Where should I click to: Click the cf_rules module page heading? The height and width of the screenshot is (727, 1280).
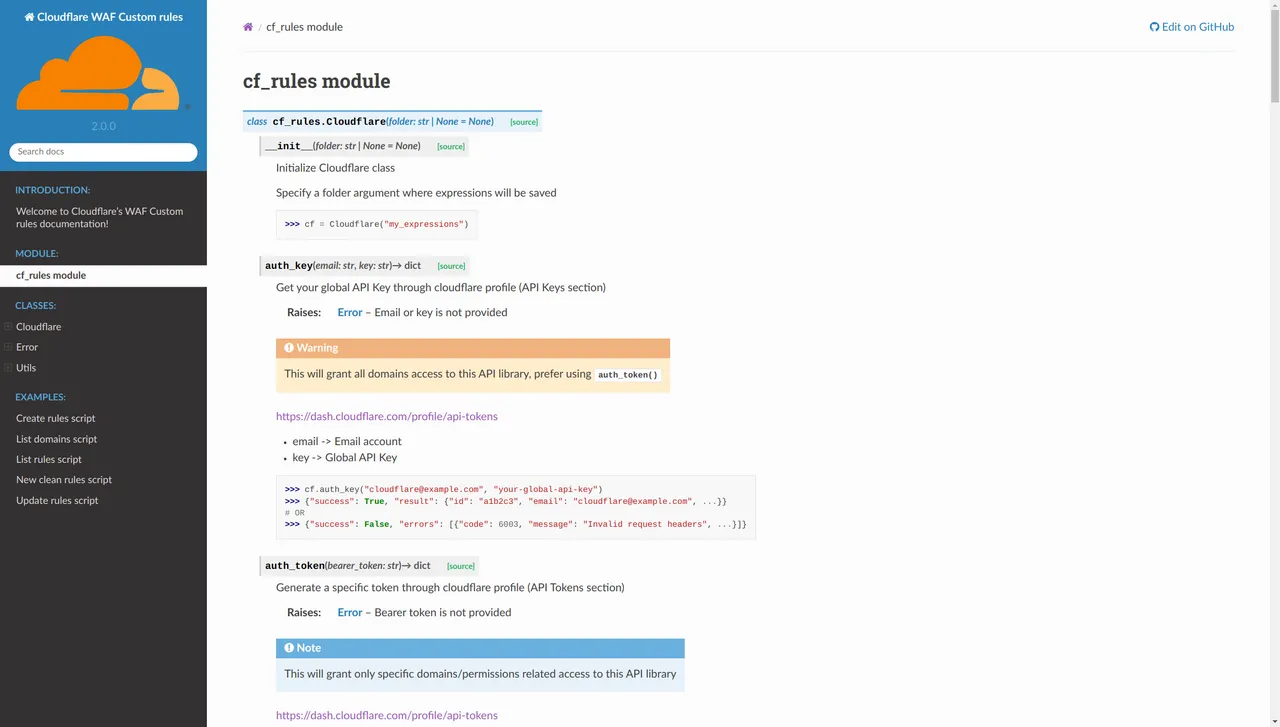(x=317, y=81)
